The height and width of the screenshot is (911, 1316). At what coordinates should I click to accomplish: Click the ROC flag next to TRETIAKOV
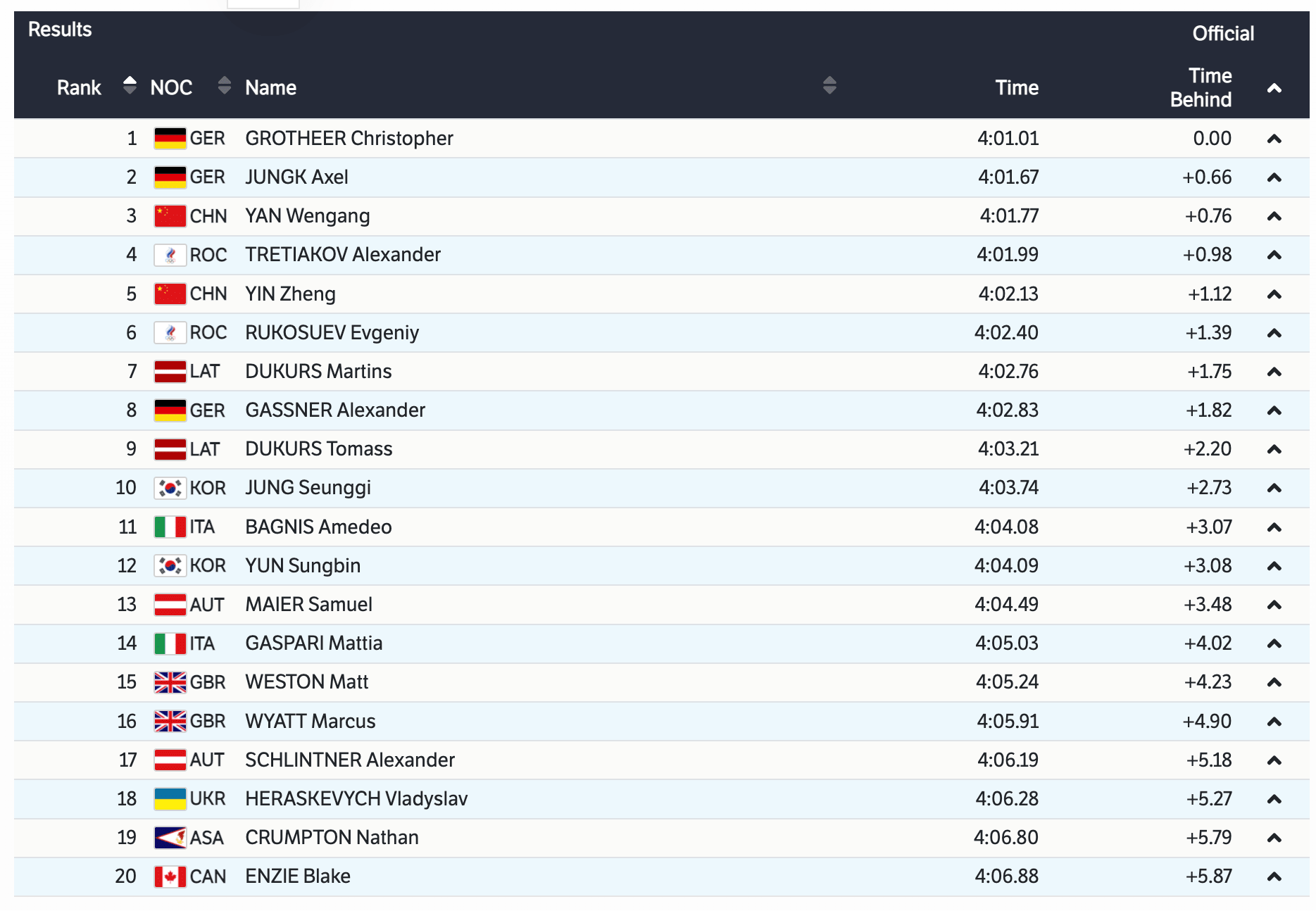click(x=170, y=255)
